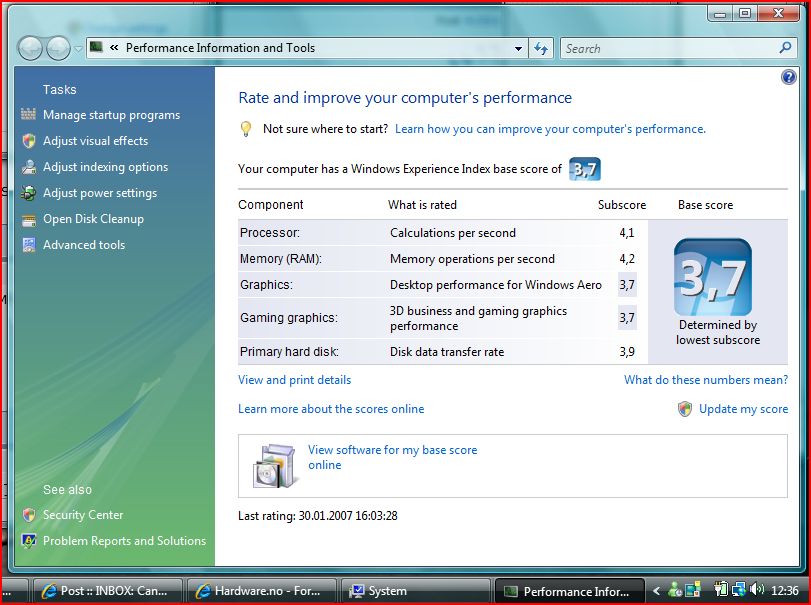Click the Processor subscore 4,1
This screenshot has width=811, height=605.
point(627,233)
